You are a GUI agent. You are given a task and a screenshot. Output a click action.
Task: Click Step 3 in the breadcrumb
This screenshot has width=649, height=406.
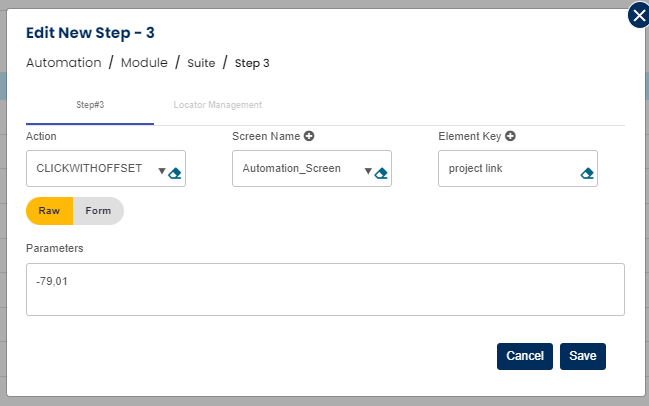pyautogui.click(x=252, y=63)
